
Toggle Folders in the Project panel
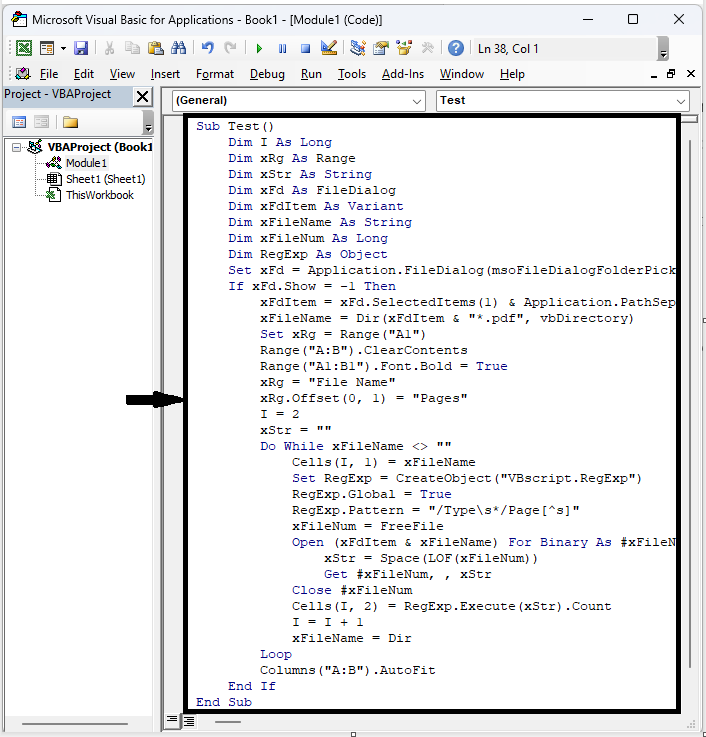[70, 122]
